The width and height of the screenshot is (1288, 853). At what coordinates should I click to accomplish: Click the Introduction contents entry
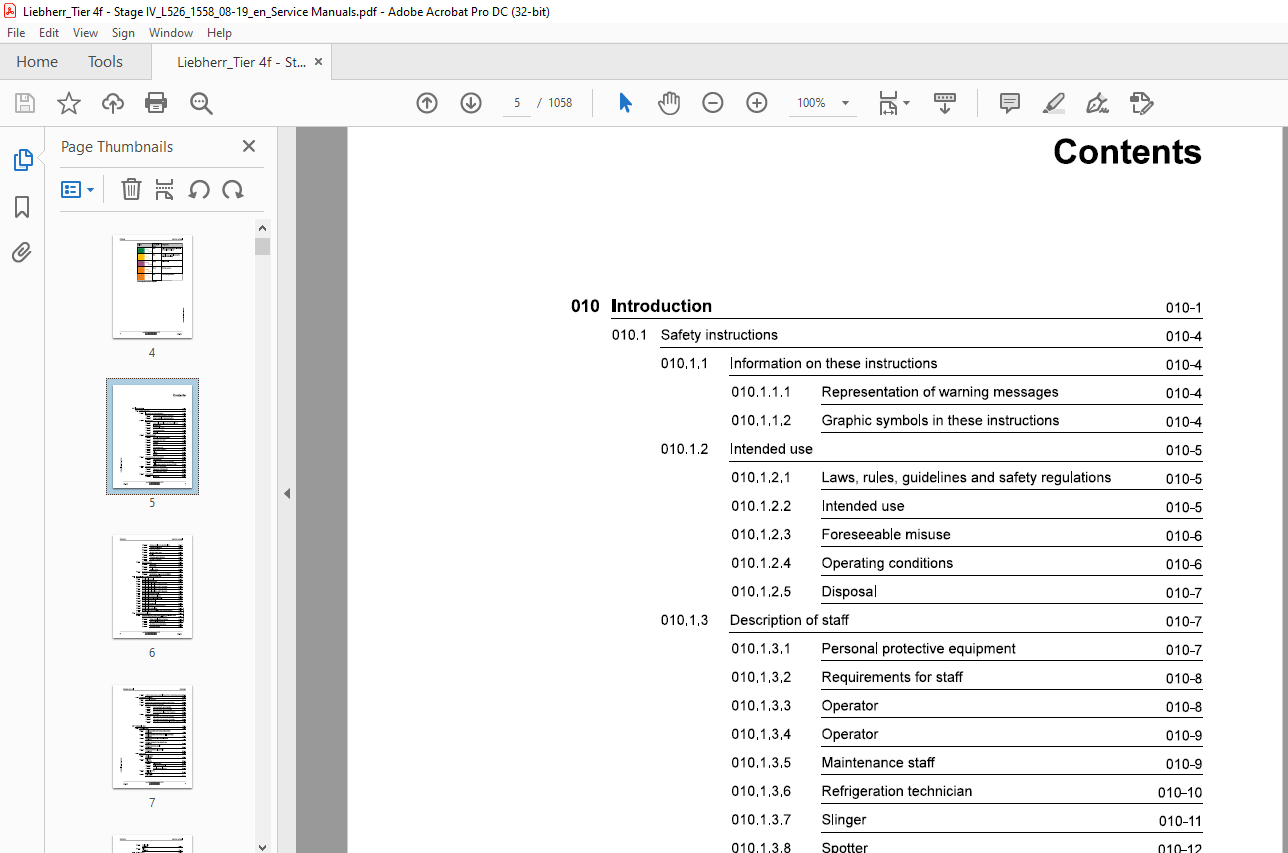point(661,306)
